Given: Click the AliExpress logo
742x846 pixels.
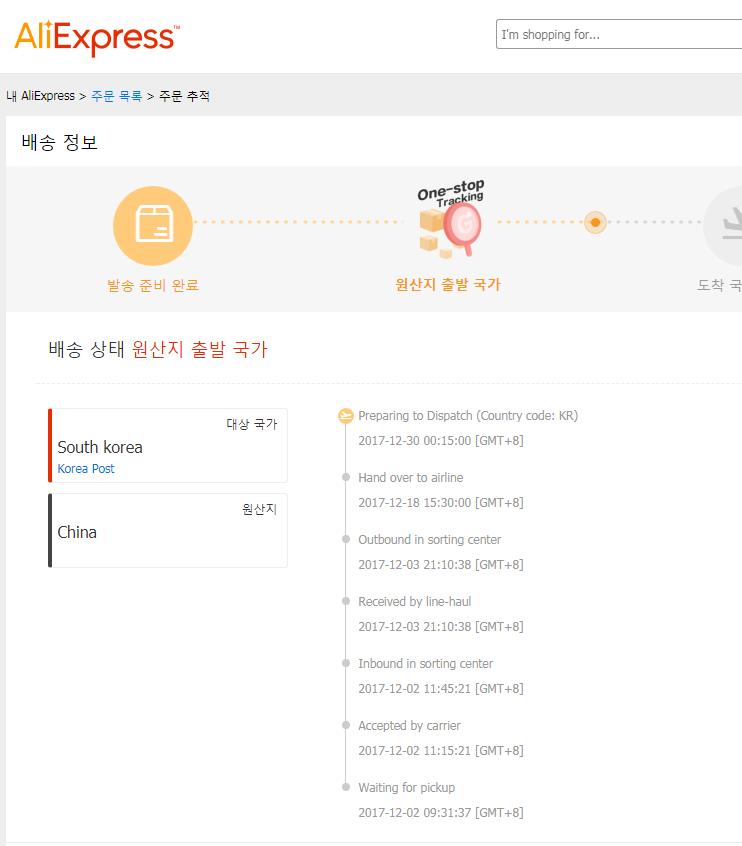Looking at the screenshot, I should 96,37.
